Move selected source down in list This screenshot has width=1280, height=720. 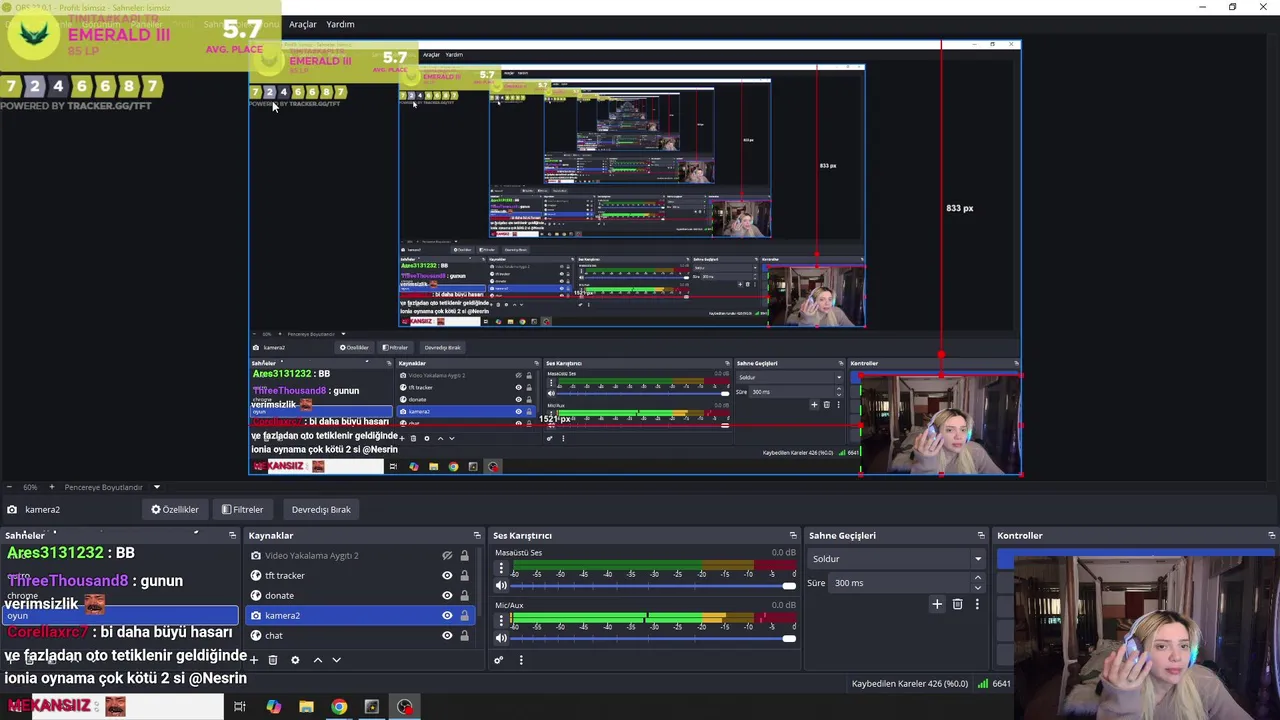336,660
